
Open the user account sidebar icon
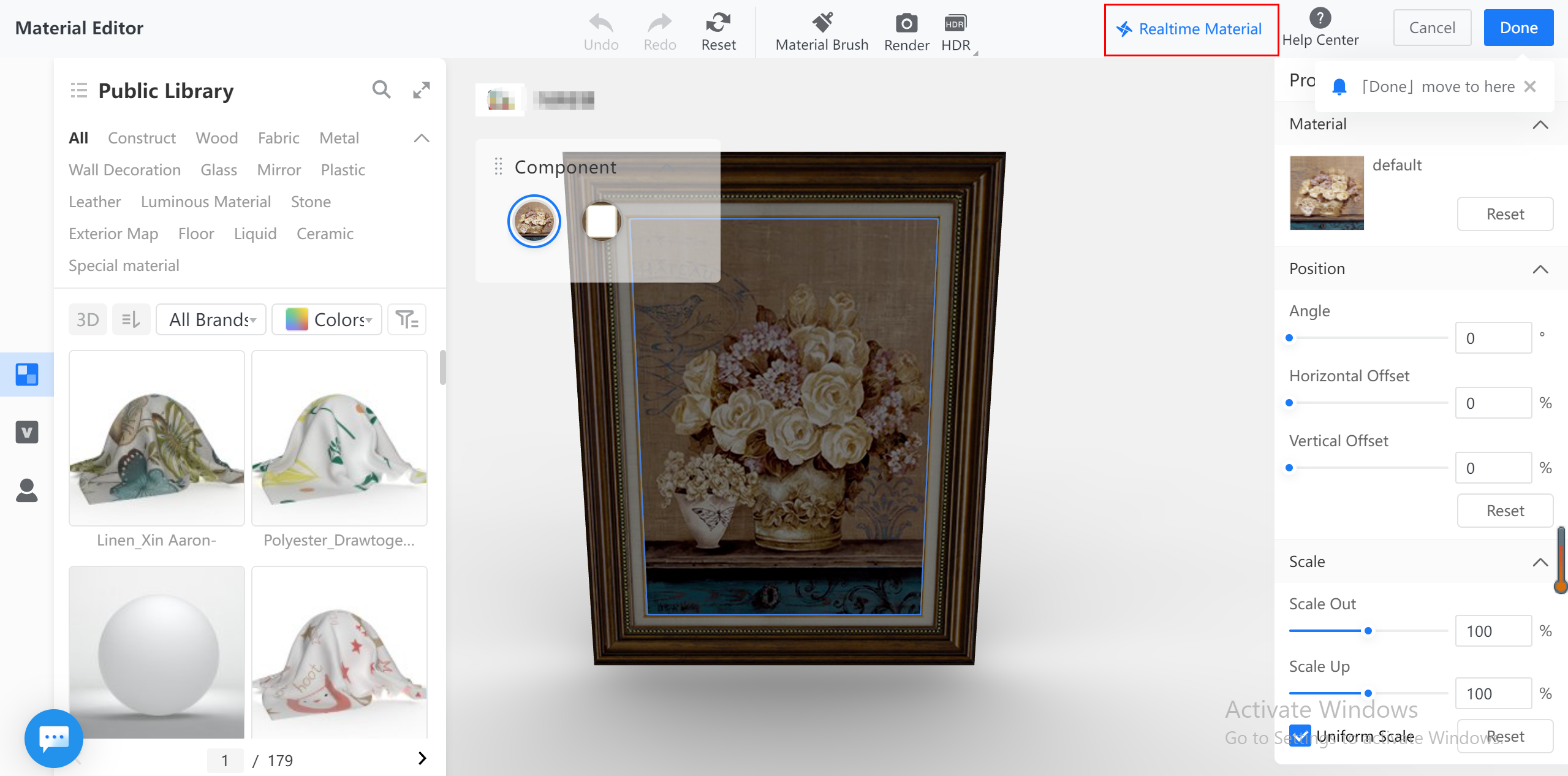(x=27, y=490)
